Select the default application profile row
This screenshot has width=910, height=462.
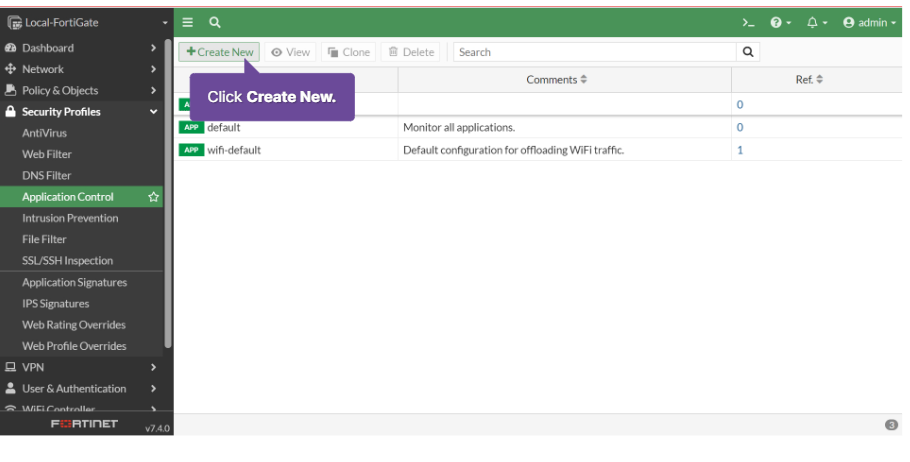(x=538, y=127)
